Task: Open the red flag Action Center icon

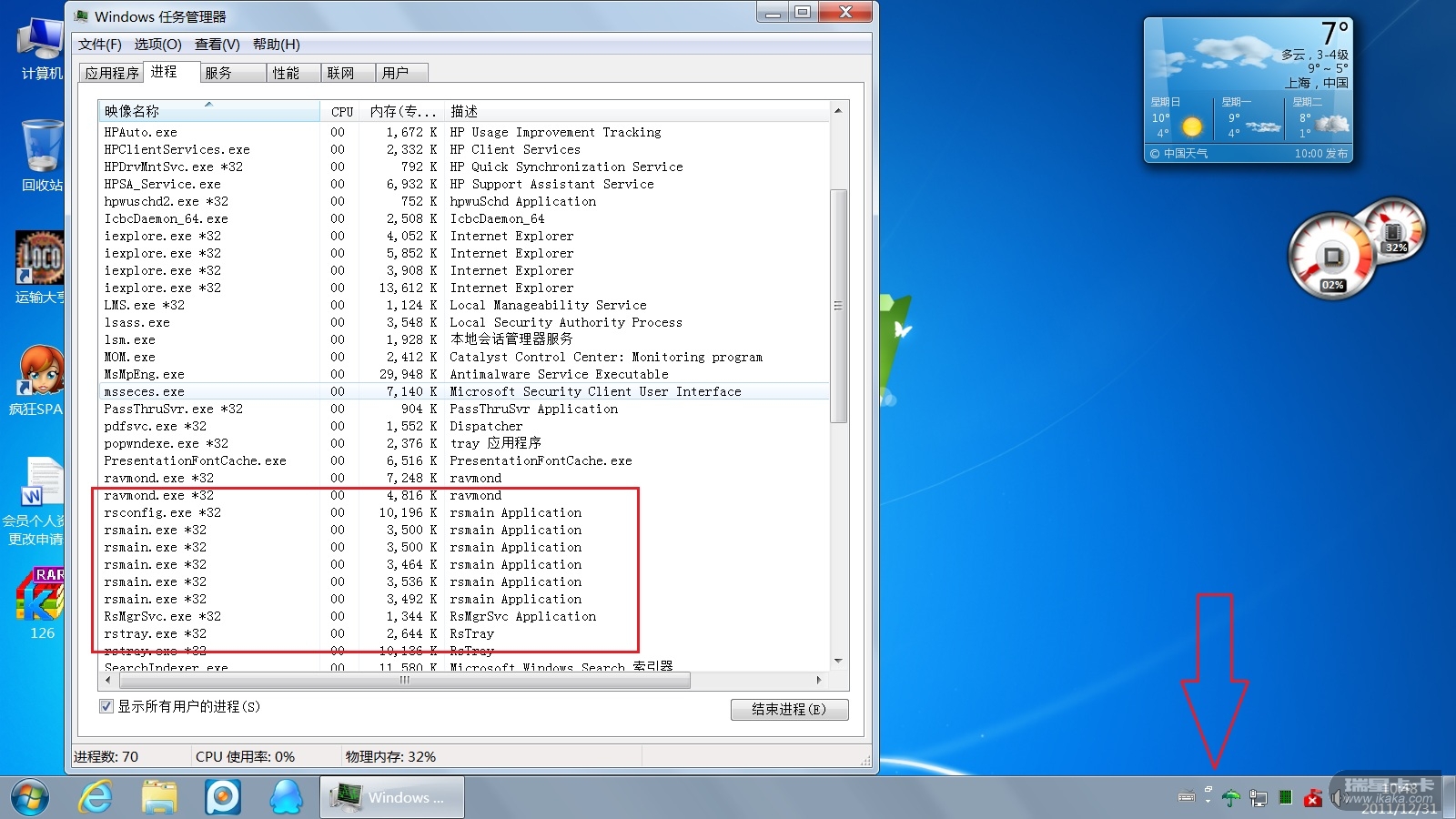Action: click(x=1312, y=798)
